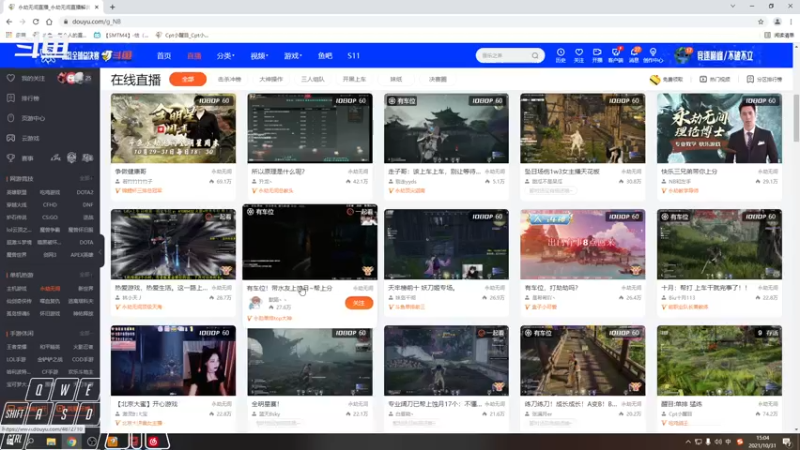Open the gamepad cloud gaming icon

click(11, 138)
